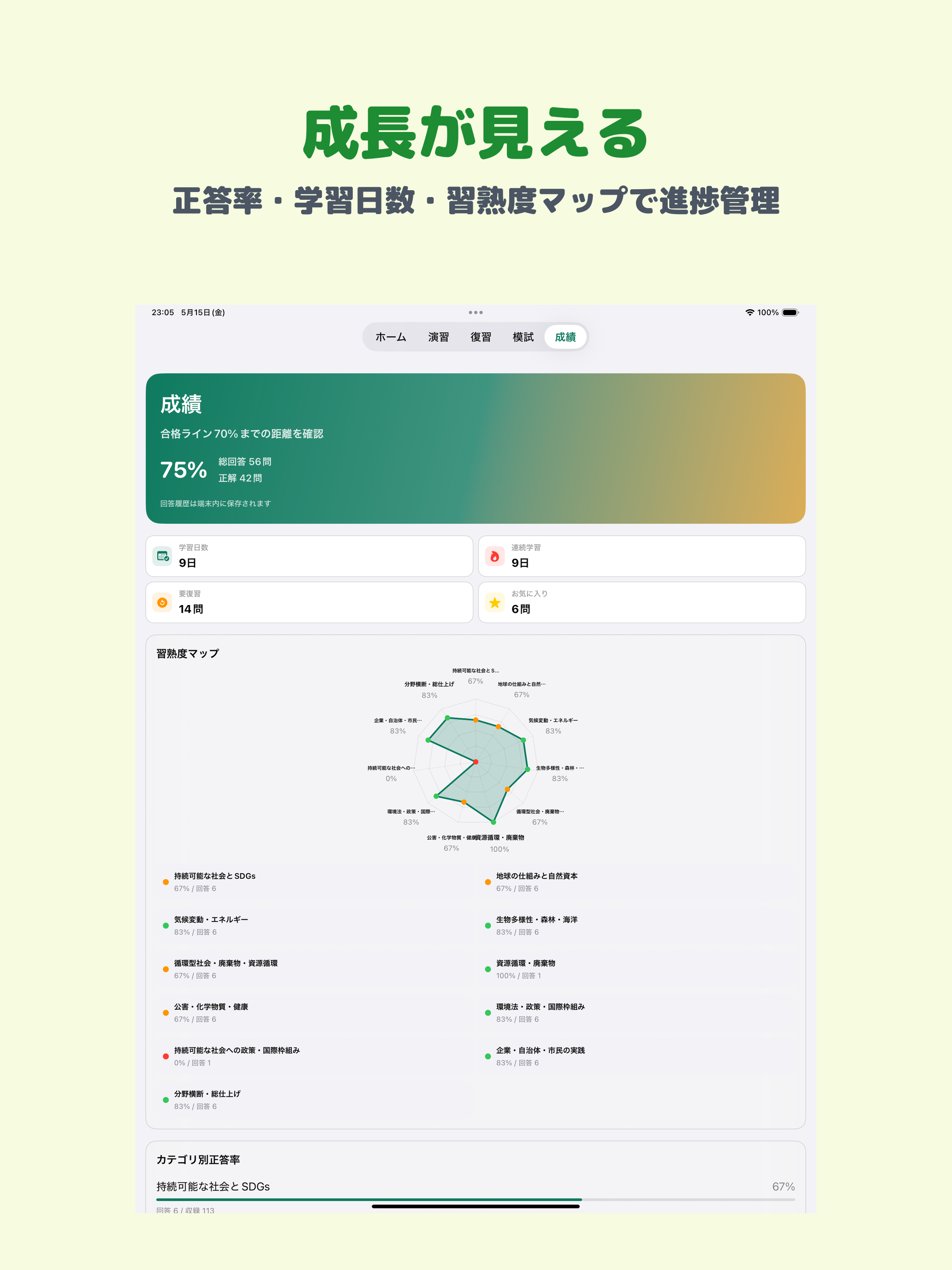Click the 学習日数 calendar icon
This screenshot has height=1270, width=952.
tap(162, 556)
